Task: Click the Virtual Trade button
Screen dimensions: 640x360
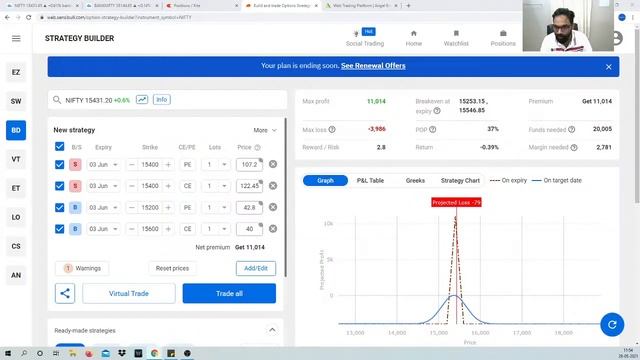Action: click(x=129, y=293)
